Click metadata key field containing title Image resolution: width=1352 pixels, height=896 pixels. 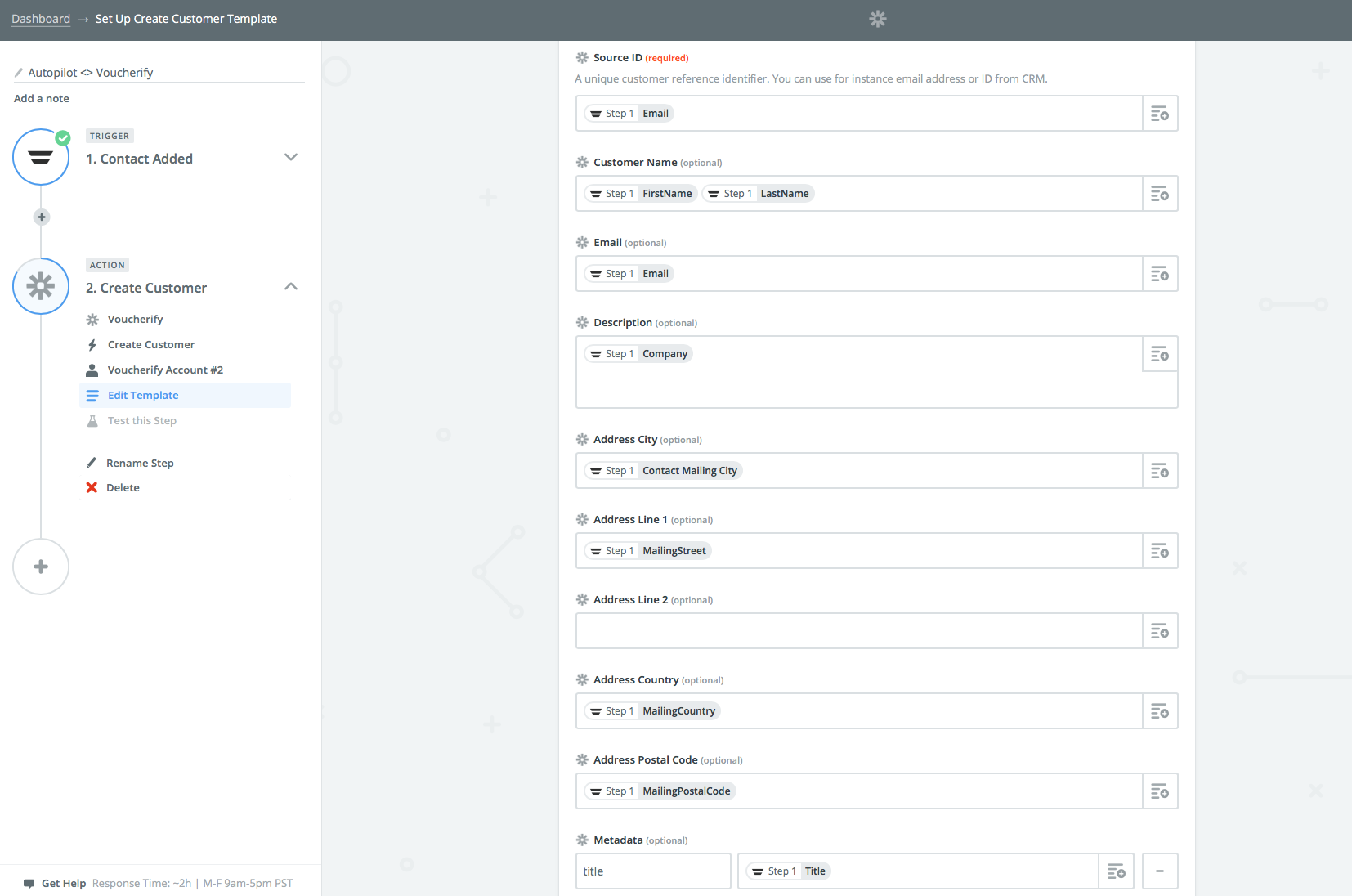[653, 871]
